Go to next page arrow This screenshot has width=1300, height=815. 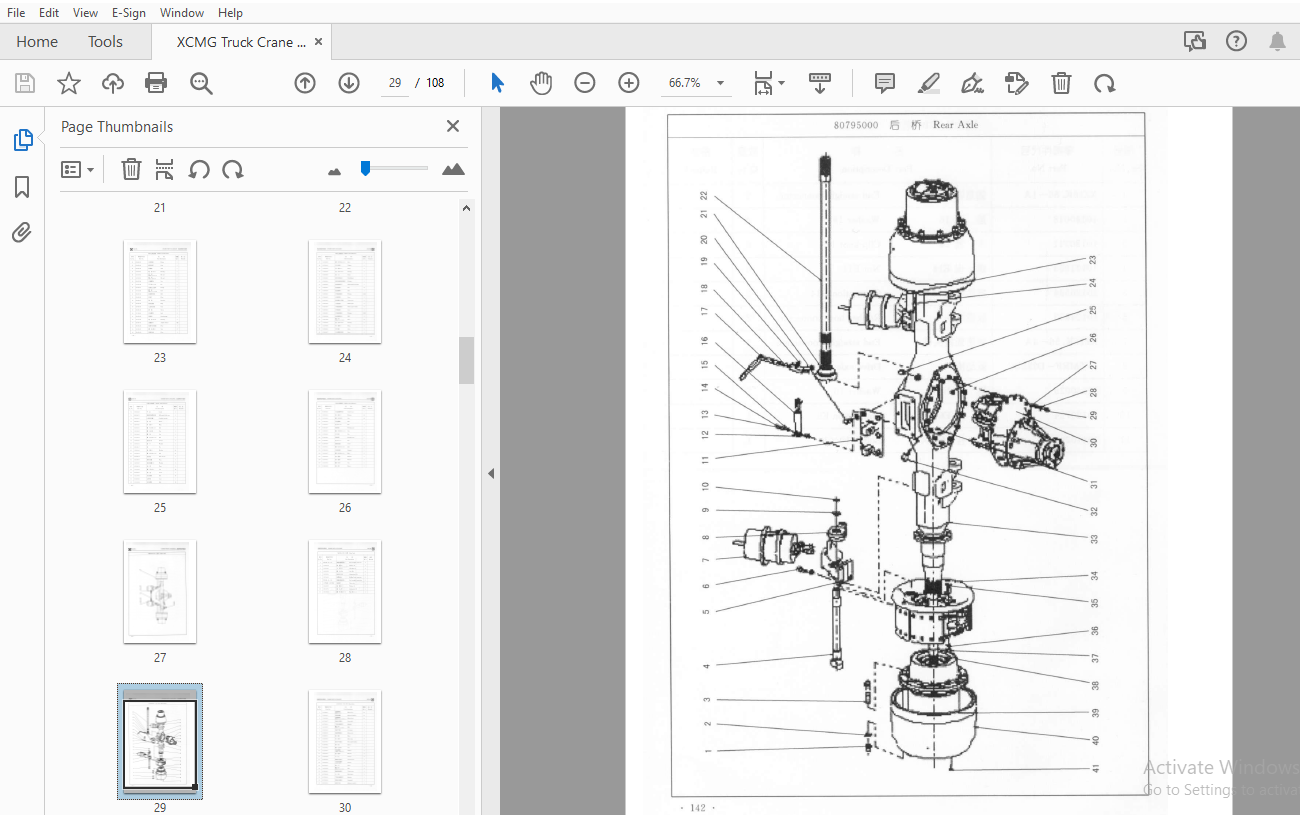[349, 83]
